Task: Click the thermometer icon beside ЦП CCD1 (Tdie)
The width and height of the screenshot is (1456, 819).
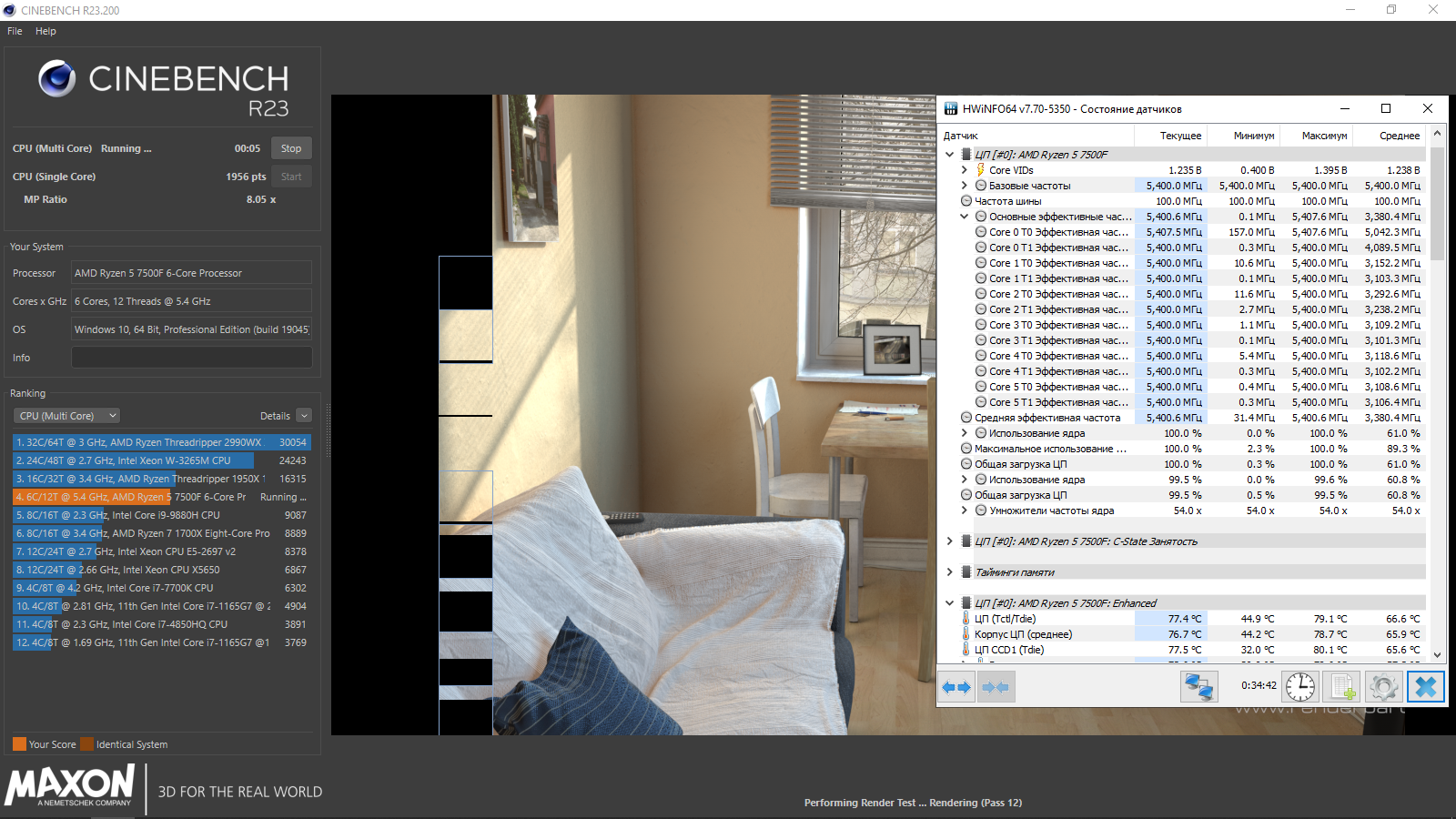Action: pos(966,650)
